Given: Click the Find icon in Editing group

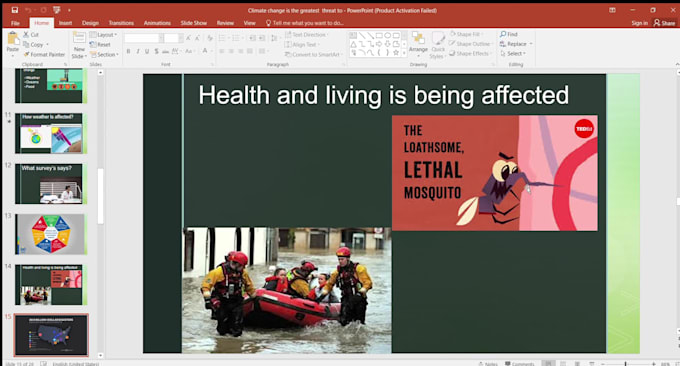Looking at the screenshot, I should pyautogui.click(x=508, y=34).
